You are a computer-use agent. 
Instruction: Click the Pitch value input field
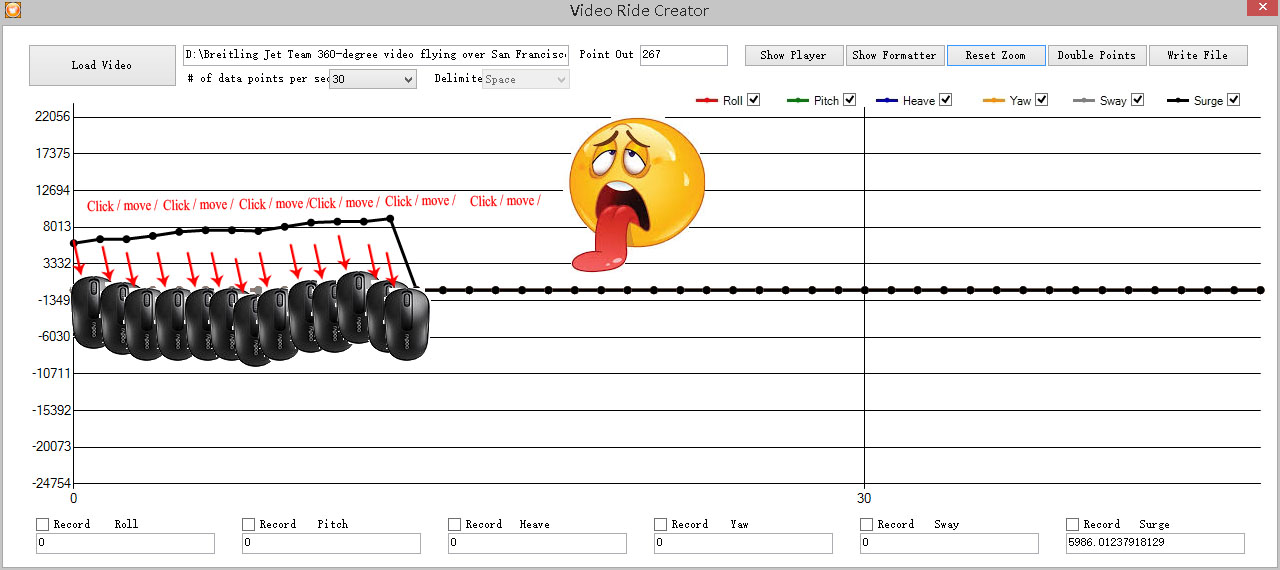(331, 543)
